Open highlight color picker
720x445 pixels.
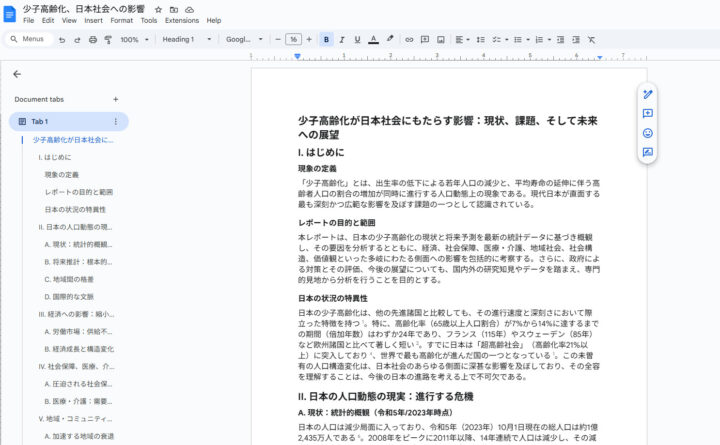point(390,39)
